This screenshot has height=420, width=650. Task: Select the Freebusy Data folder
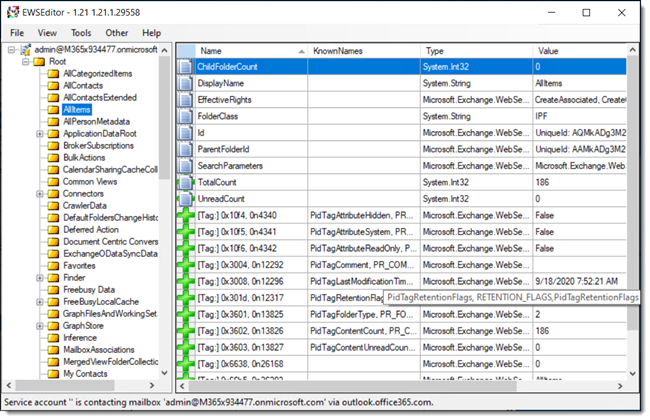click(x=89, y=290)
